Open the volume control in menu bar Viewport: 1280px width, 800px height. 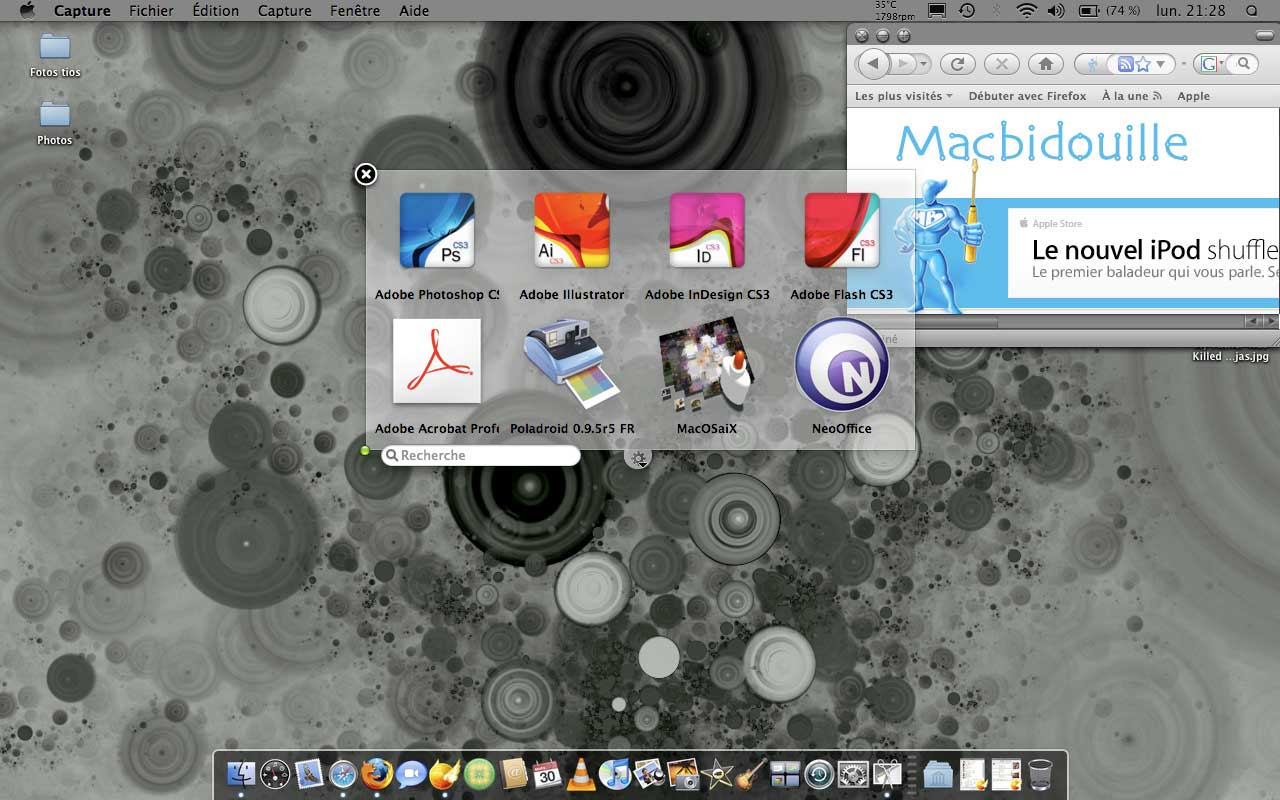(1055, 11)
